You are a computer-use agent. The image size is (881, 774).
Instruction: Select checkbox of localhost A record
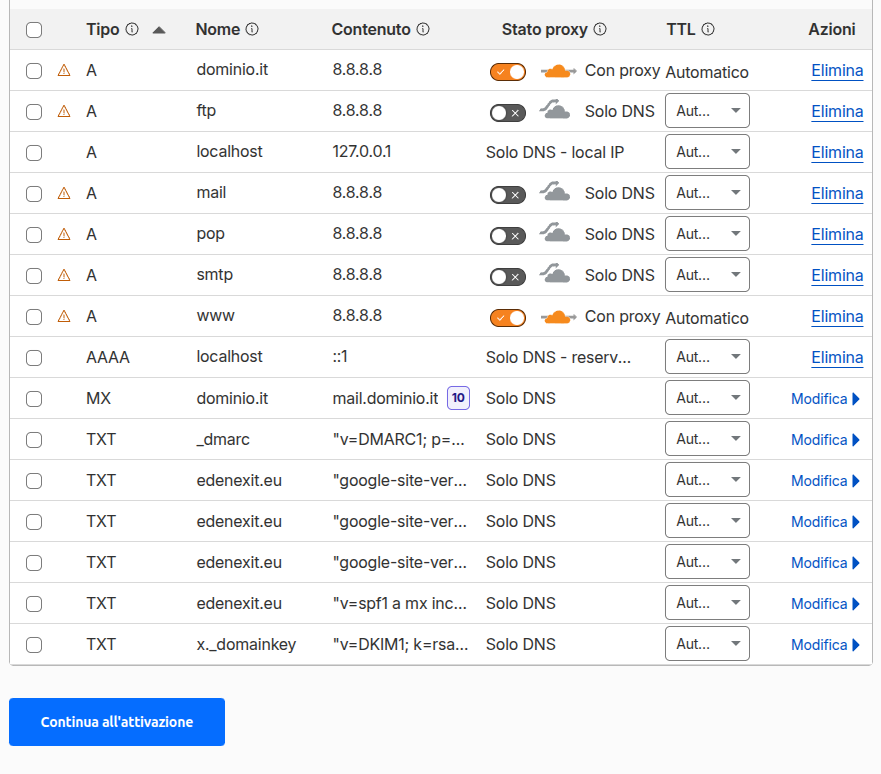pos(34,153)
